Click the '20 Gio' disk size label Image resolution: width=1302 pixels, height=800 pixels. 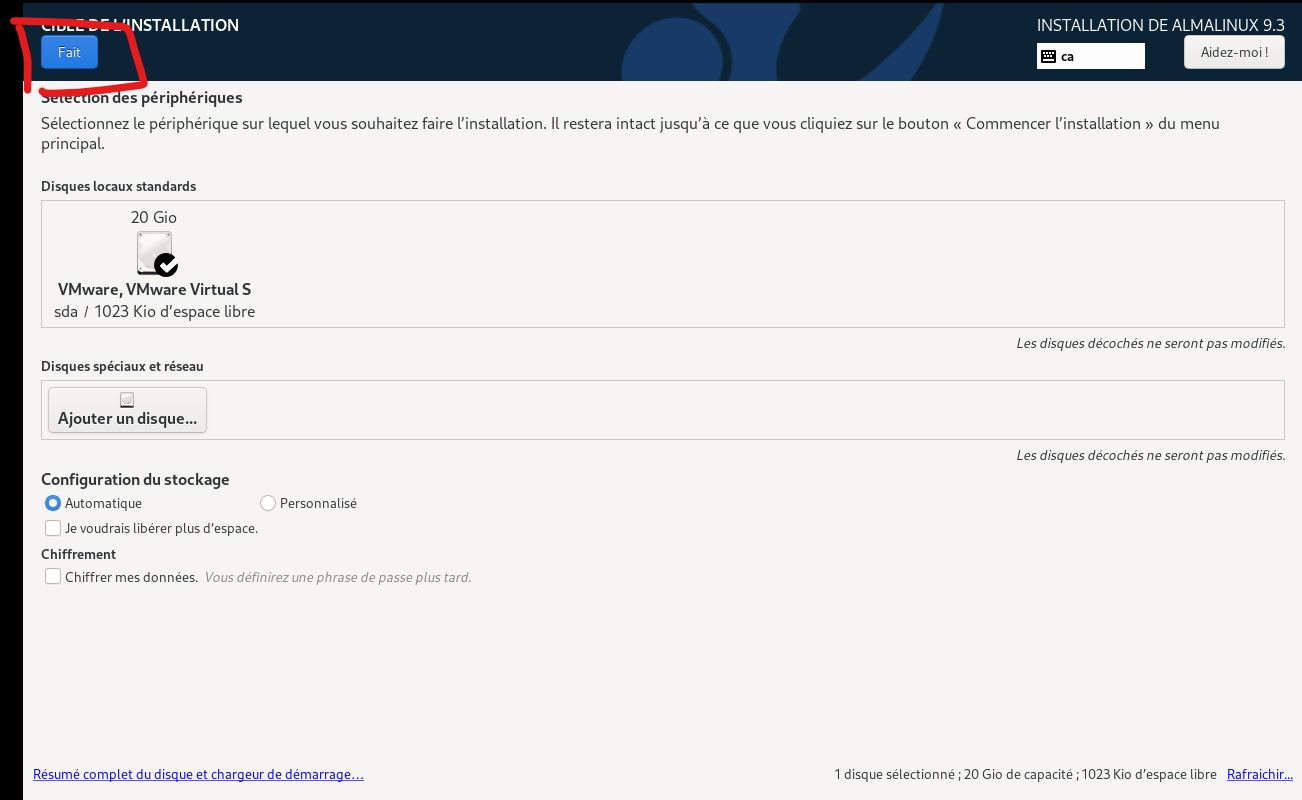[x=154, y=217]
